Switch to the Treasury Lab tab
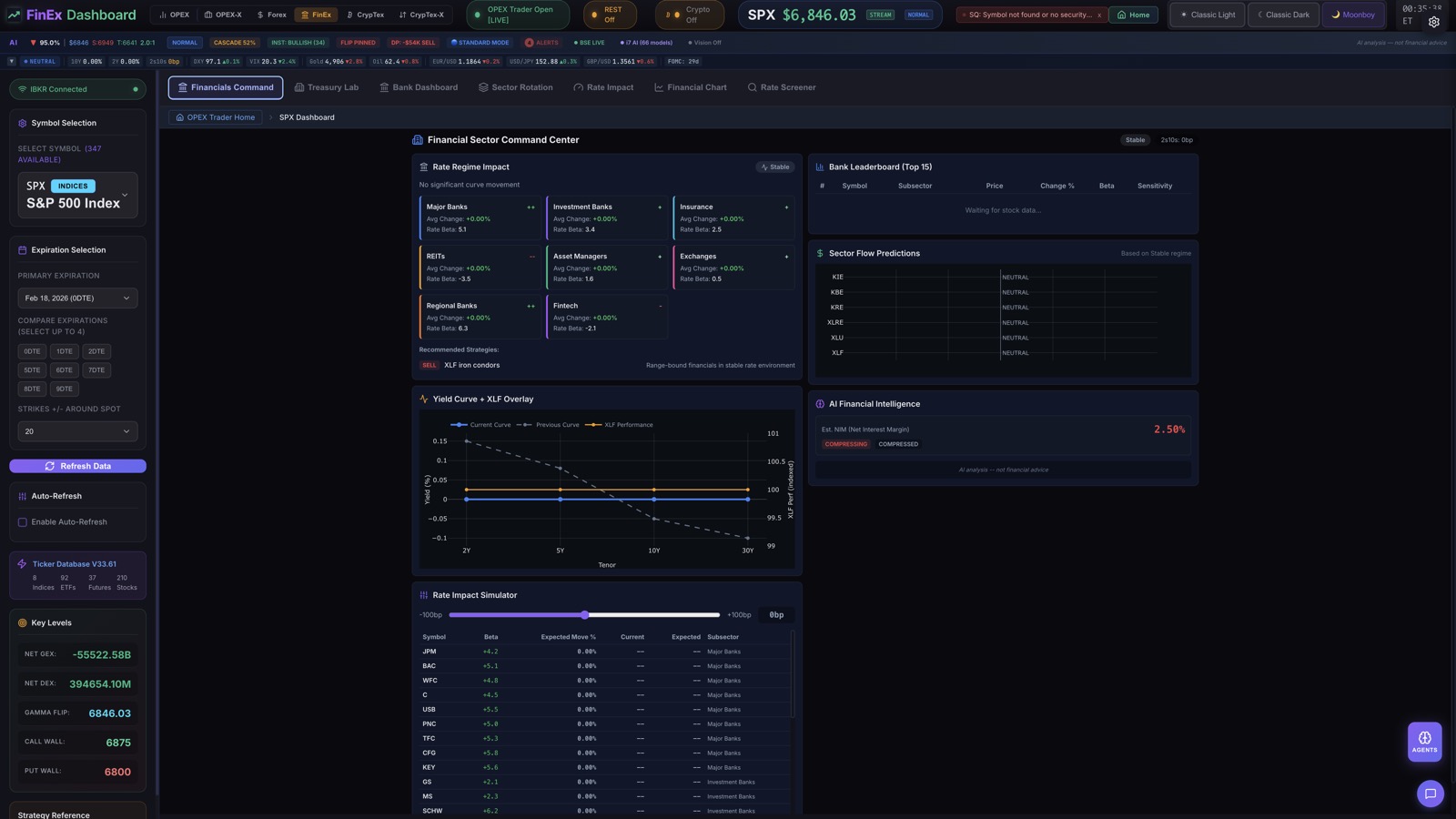The height and width of the screenshot is (819, 1456). coord(327,86)
